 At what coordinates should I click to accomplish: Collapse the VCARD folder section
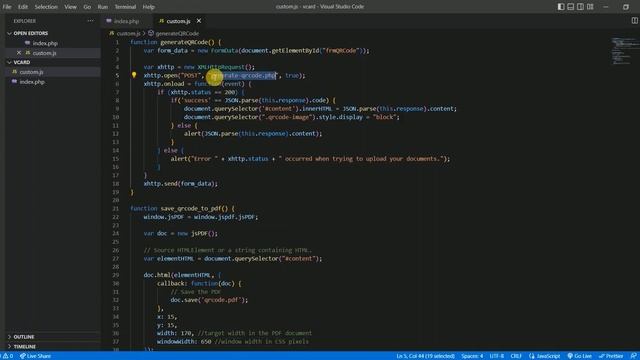22,62
